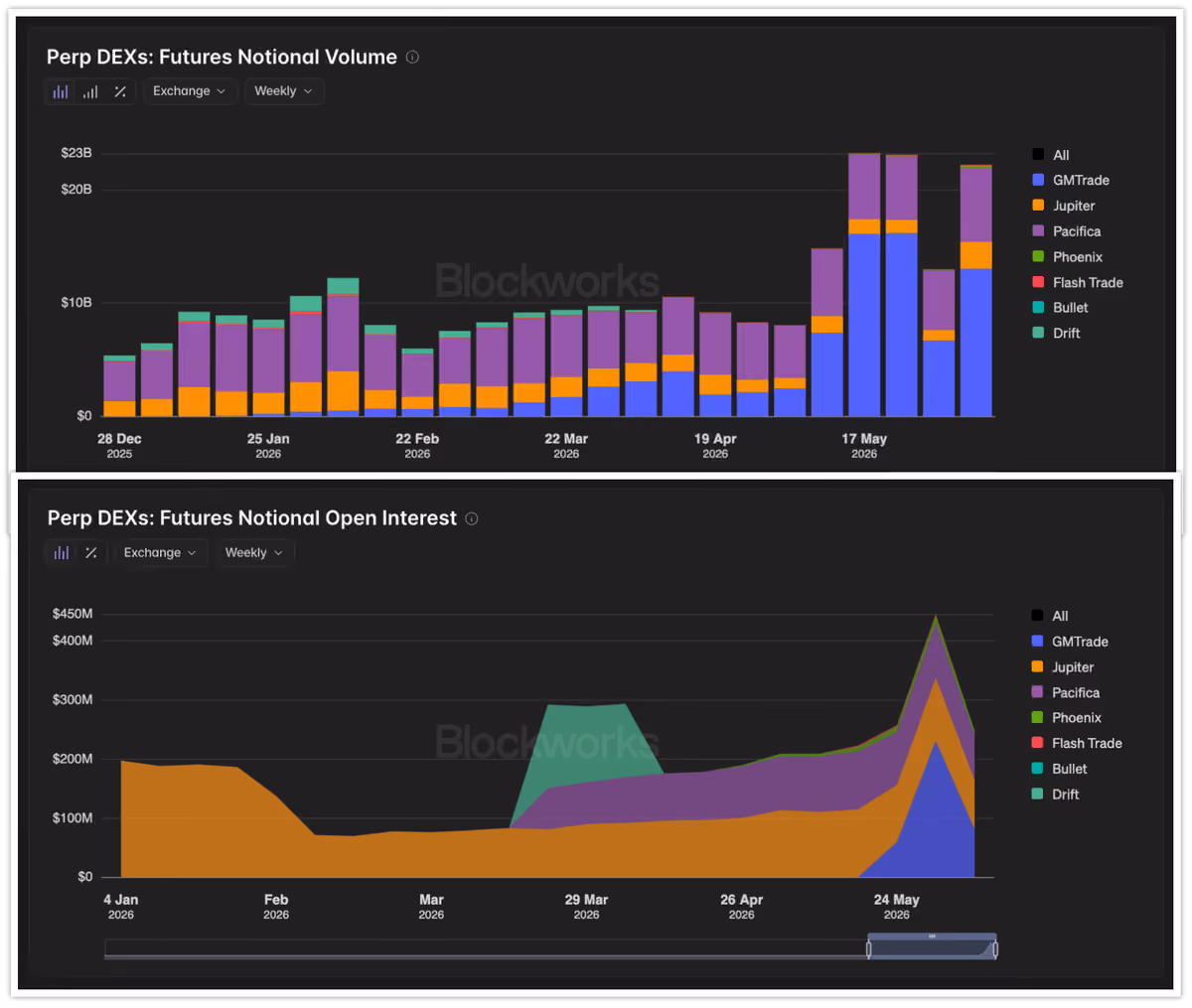Click the $20B axis label
This screenshot has width=1192, height=1008.
point(76,189)
